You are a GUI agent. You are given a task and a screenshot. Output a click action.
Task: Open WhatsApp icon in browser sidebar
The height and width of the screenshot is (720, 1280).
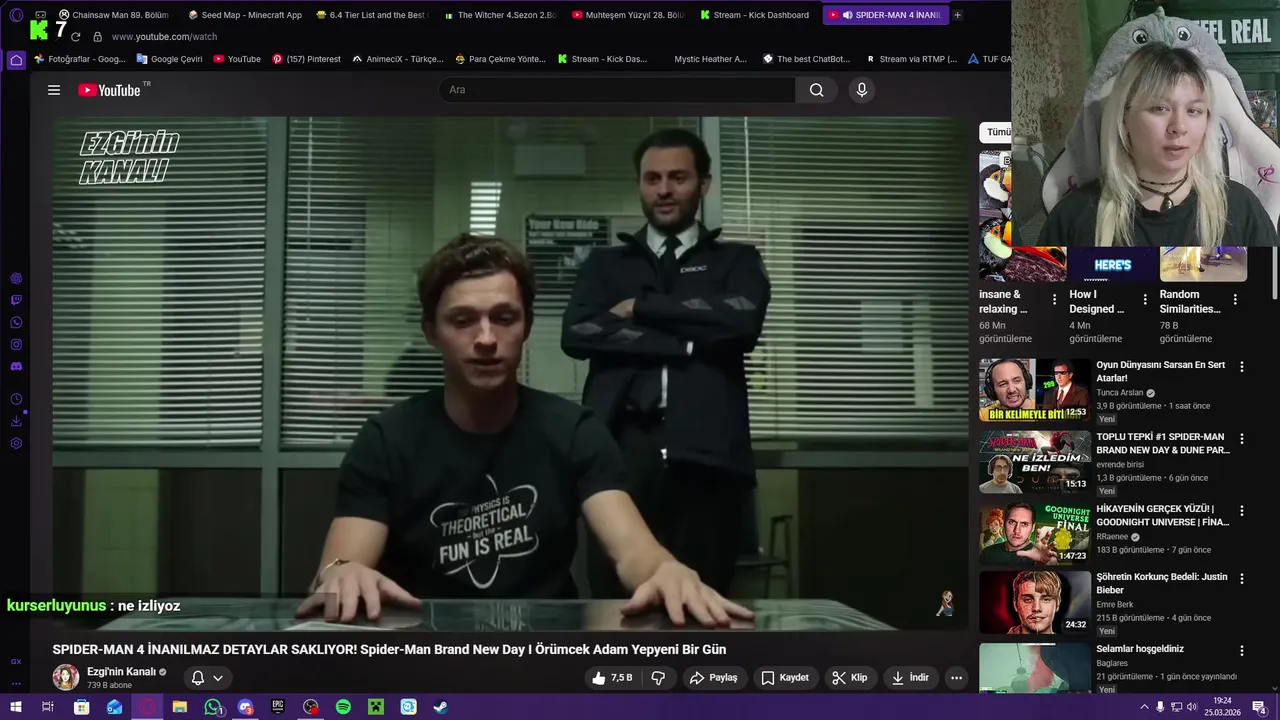coord(16,322)
